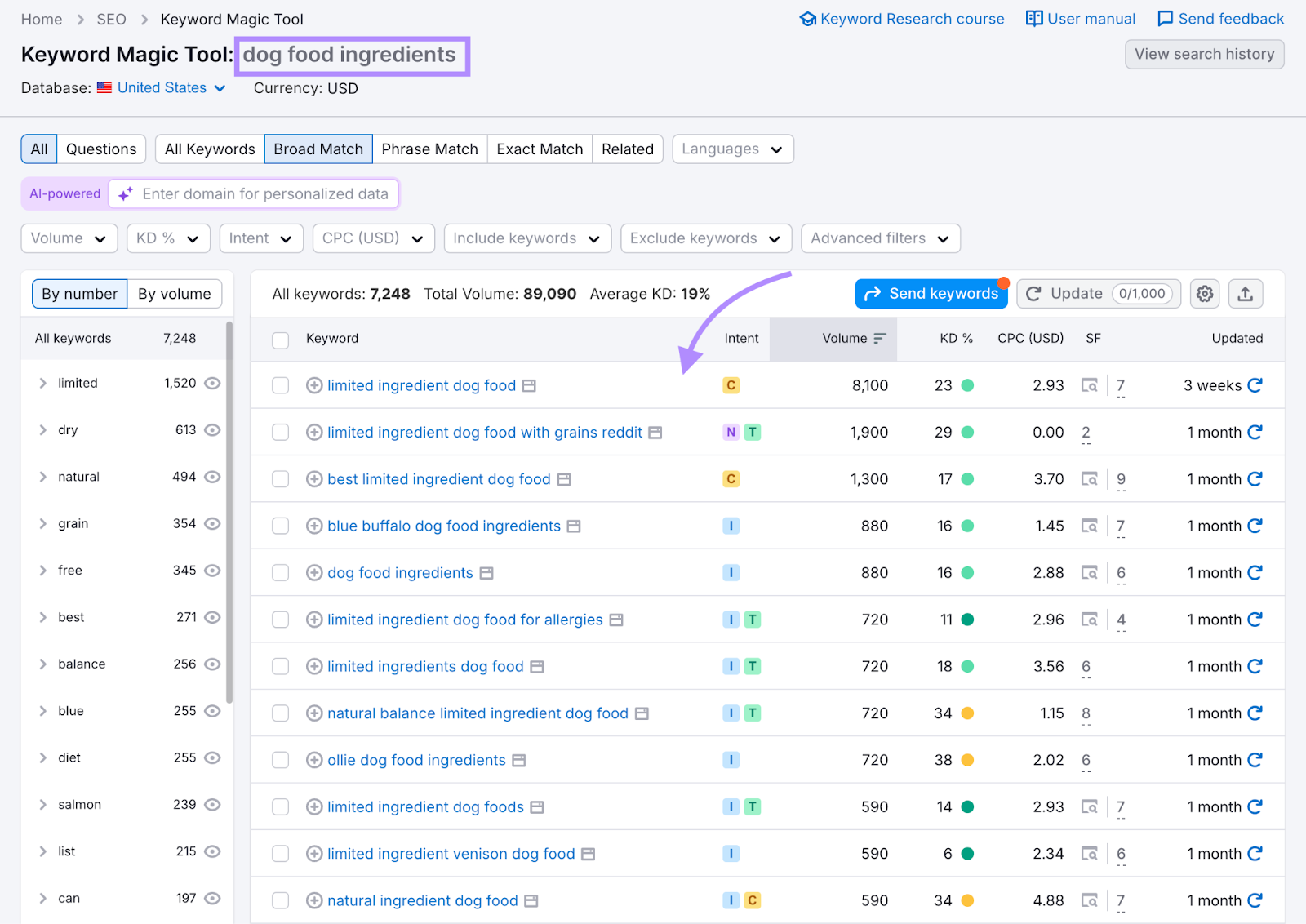Screen dimensions: 1306x924
Task: Open the SEO breadcrumb link
Action: pyautogui.click(x=111, y=19)
